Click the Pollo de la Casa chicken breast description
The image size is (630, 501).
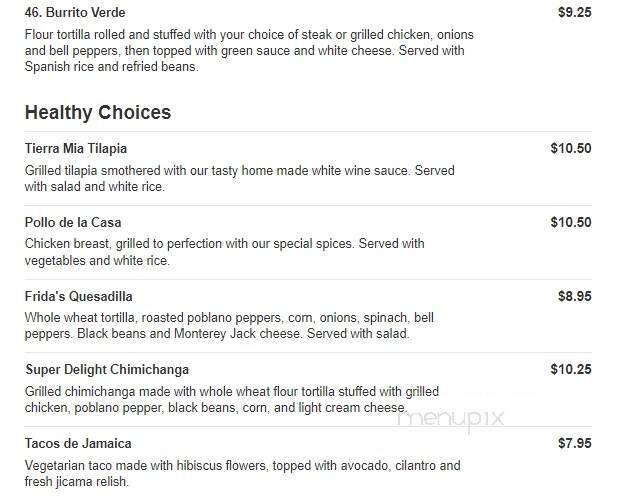click(x=224, y=252)
